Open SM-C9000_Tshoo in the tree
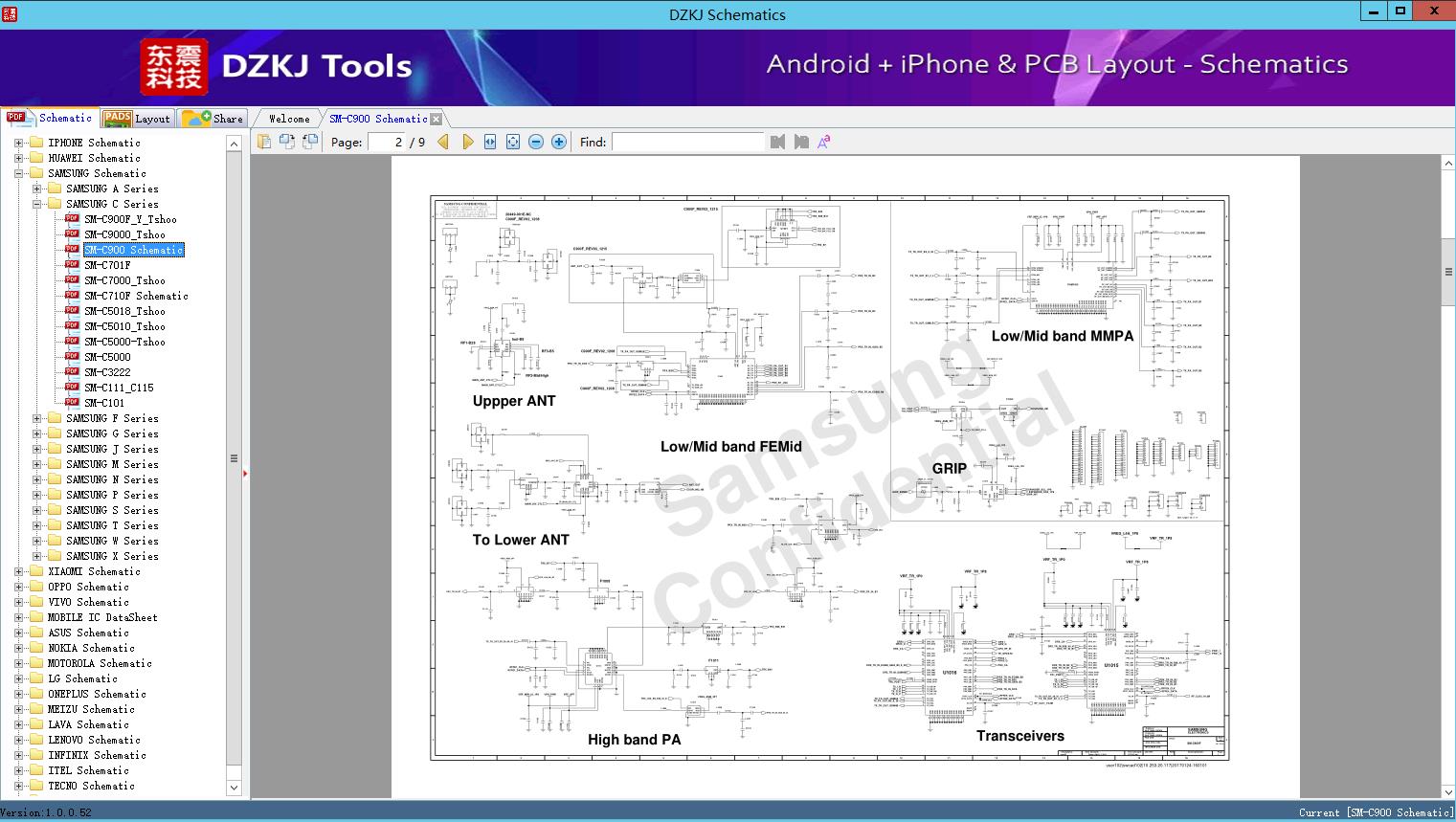1456x822 pixels. point(124,234)
